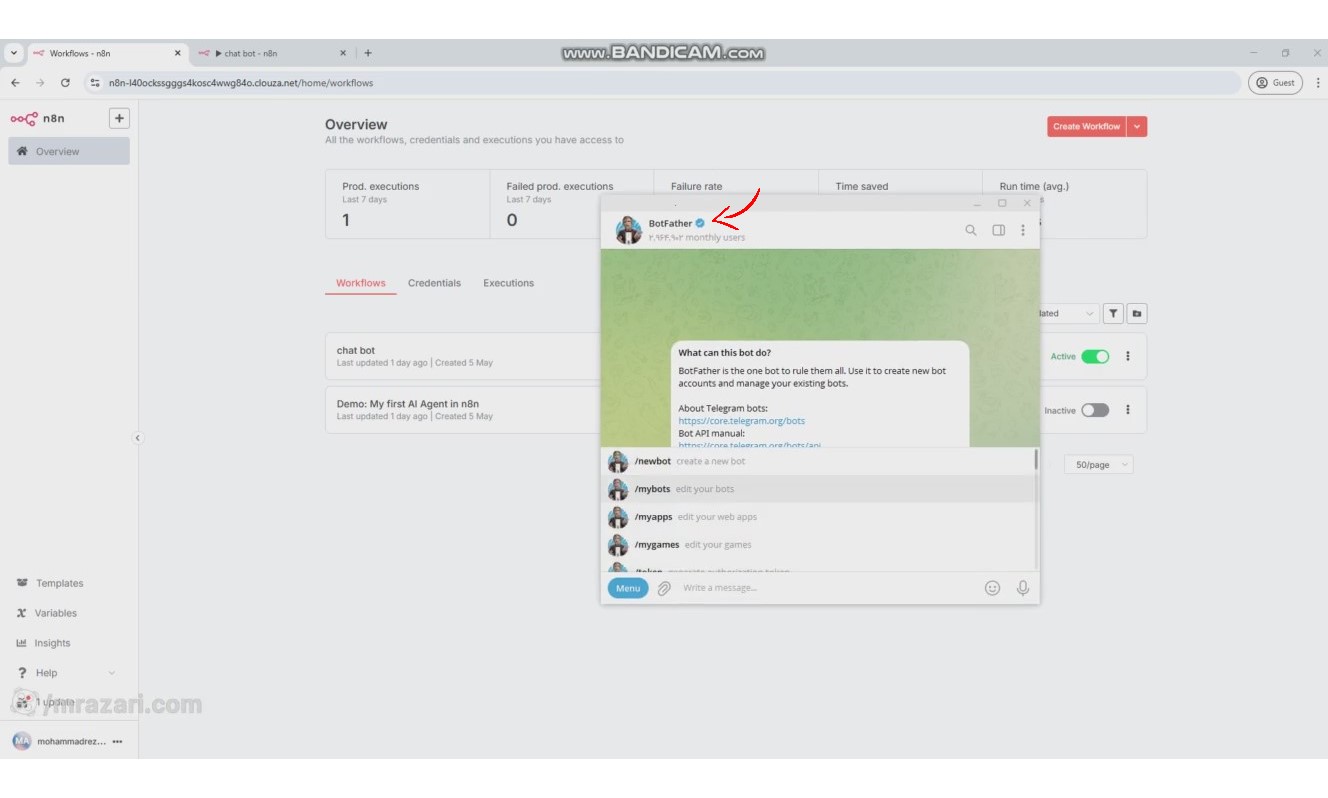Activate the Demo AI Agent workflow toggle

pyautogui.click(x=1095, y=410)
